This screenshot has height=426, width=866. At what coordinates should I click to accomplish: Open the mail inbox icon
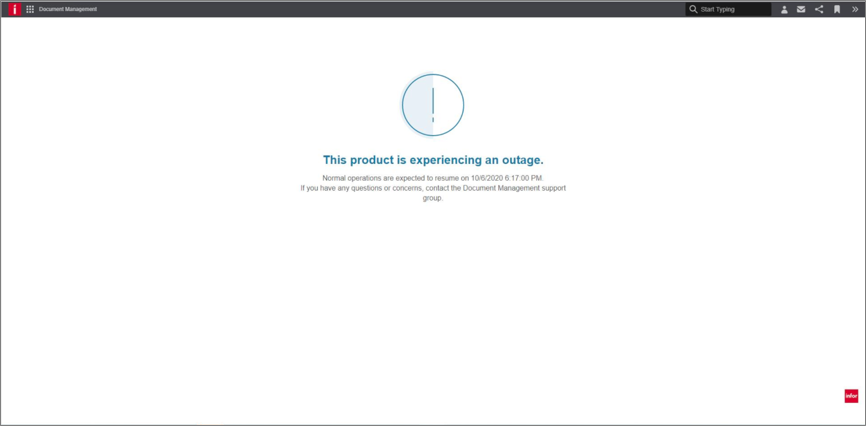click(801, 9)
